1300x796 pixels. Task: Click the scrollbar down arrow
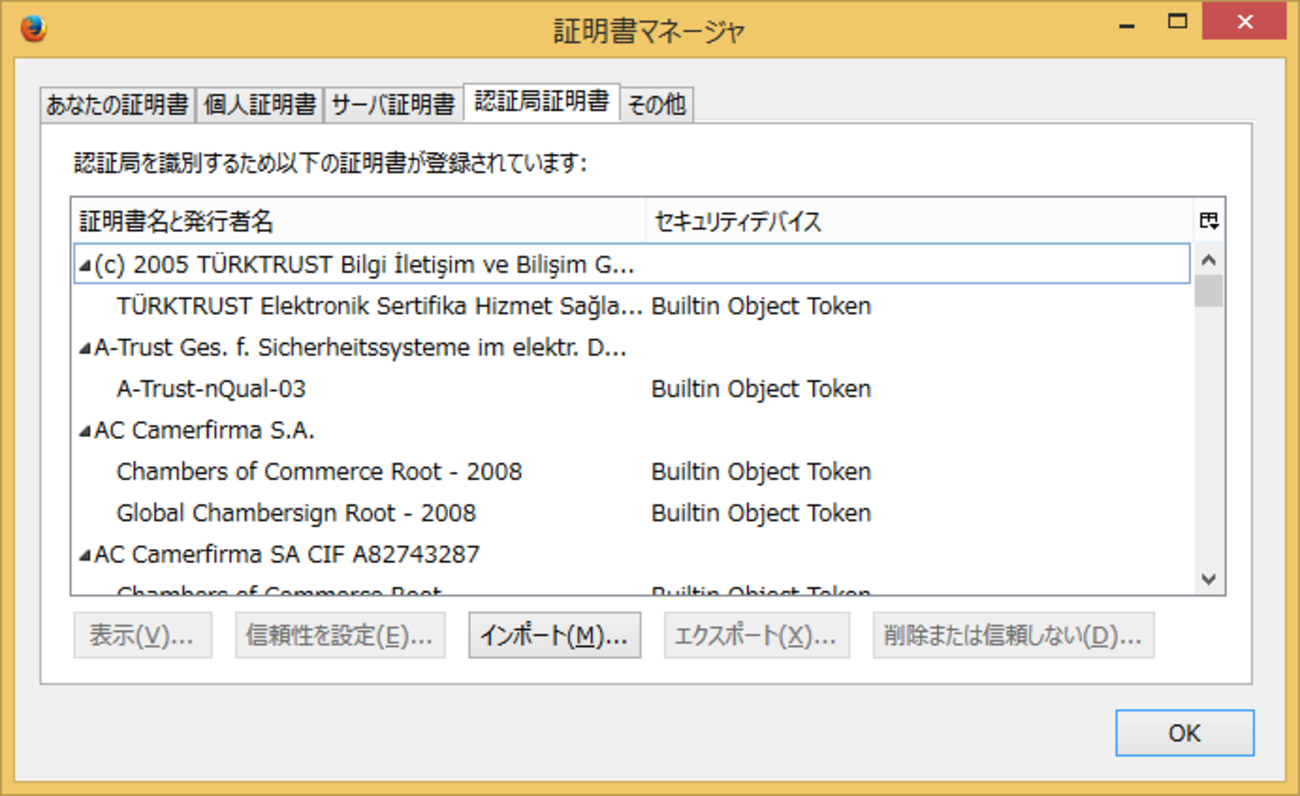(x=1208, y=579)
